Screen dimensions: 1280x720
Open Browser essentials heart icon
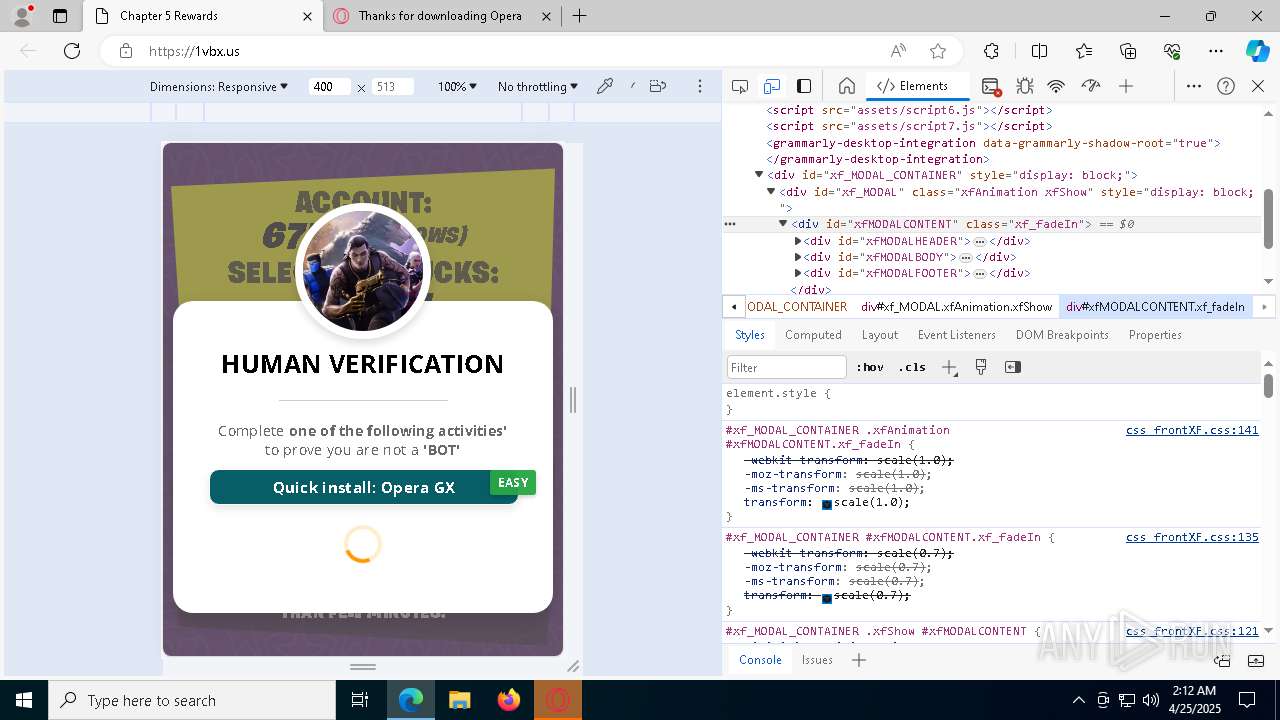[x=1172, y=51]
